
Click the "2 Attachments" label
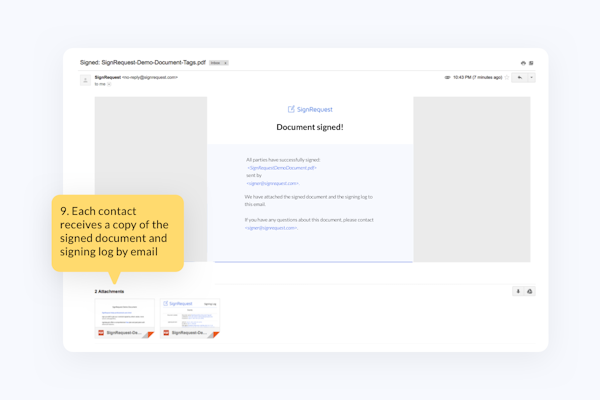click(x=109, y=291)
